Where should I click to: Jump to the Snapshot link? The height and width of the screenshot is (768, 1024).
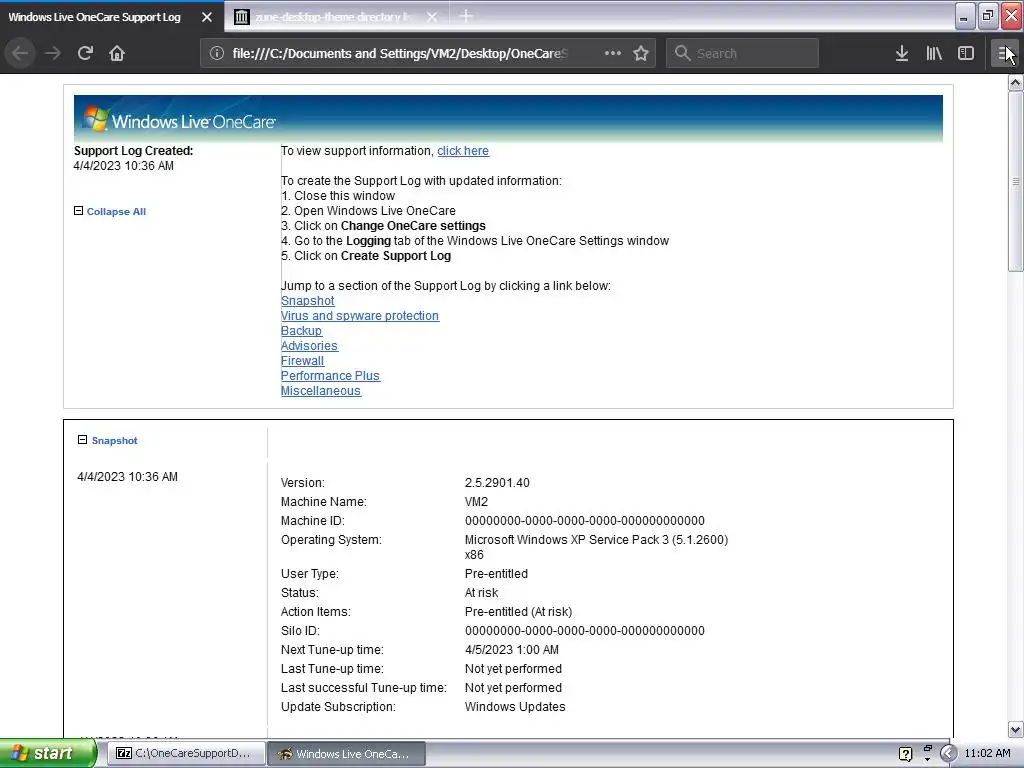pyautogui.click(x=308, y=301)
